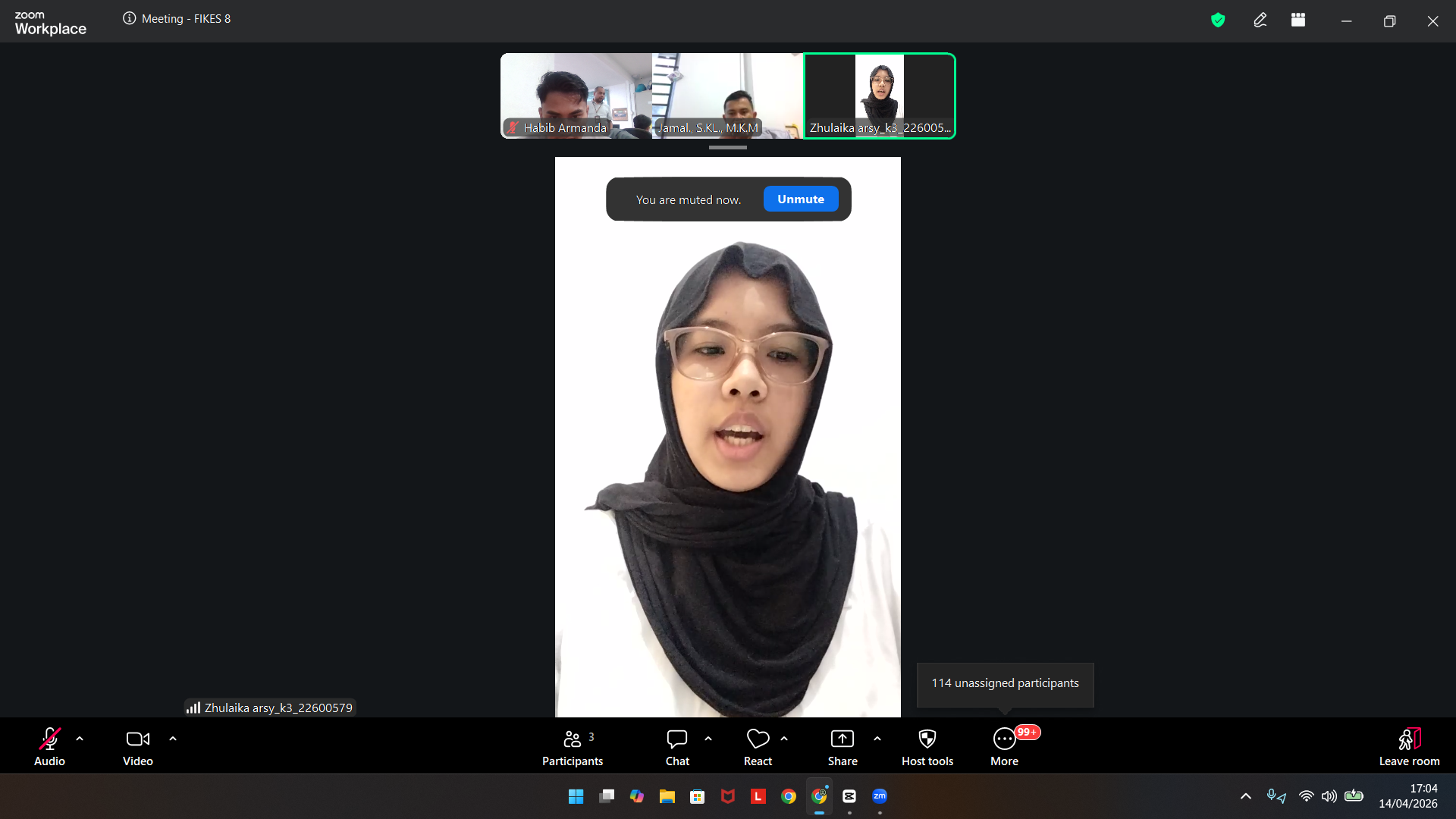The height and width of the screenshot is (819, 1456).
Task: Expand video settings arrow
Action: tap(173, 738)
